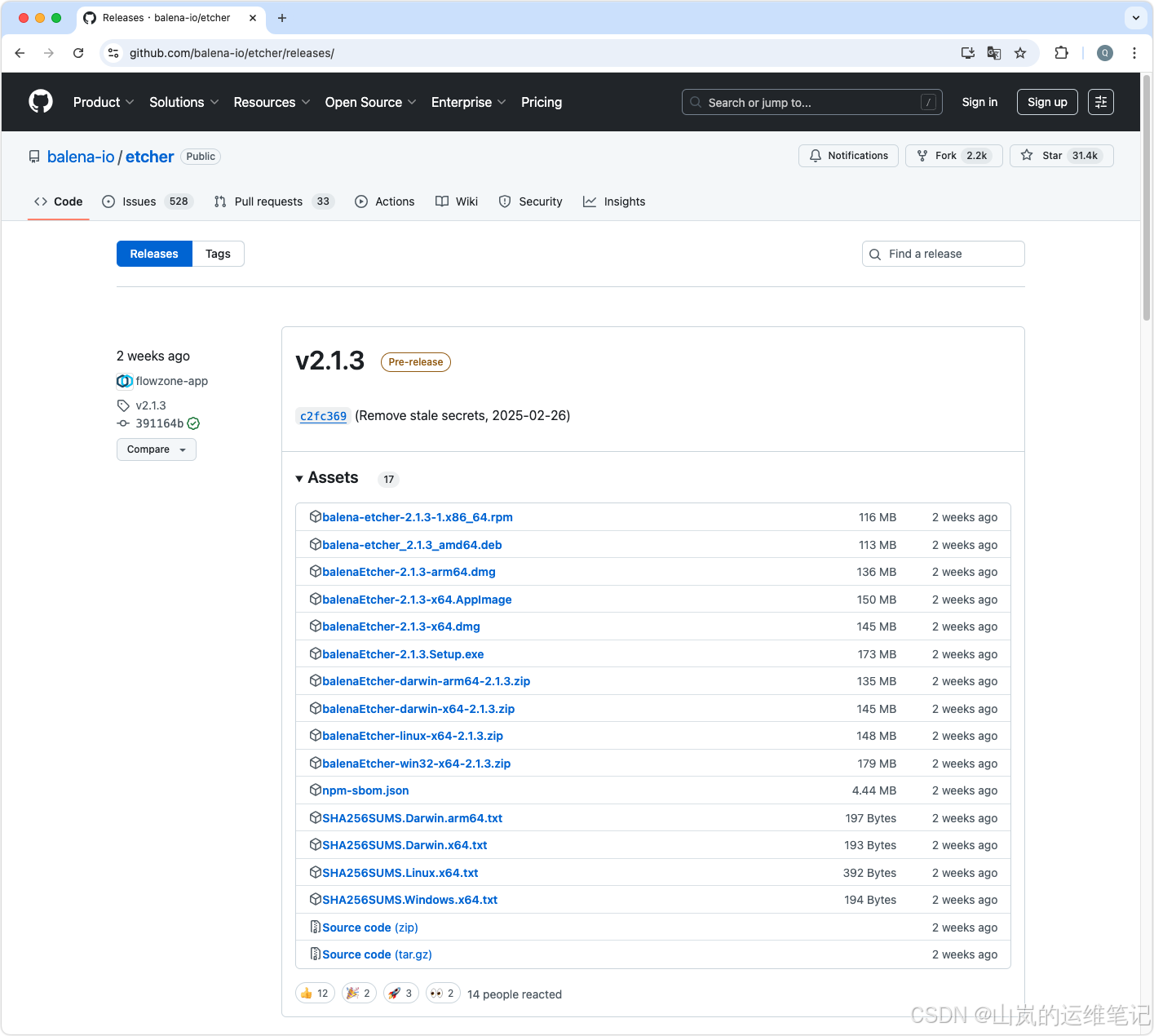Click the rocket reaction with 3
Screen dimensions: 1154x1036
[400, 993]
